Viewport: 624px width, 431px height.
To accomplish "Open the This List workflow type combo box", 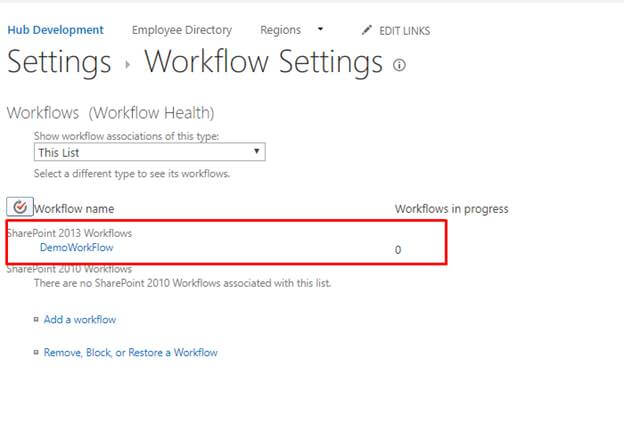I will [x=150, y=152].
